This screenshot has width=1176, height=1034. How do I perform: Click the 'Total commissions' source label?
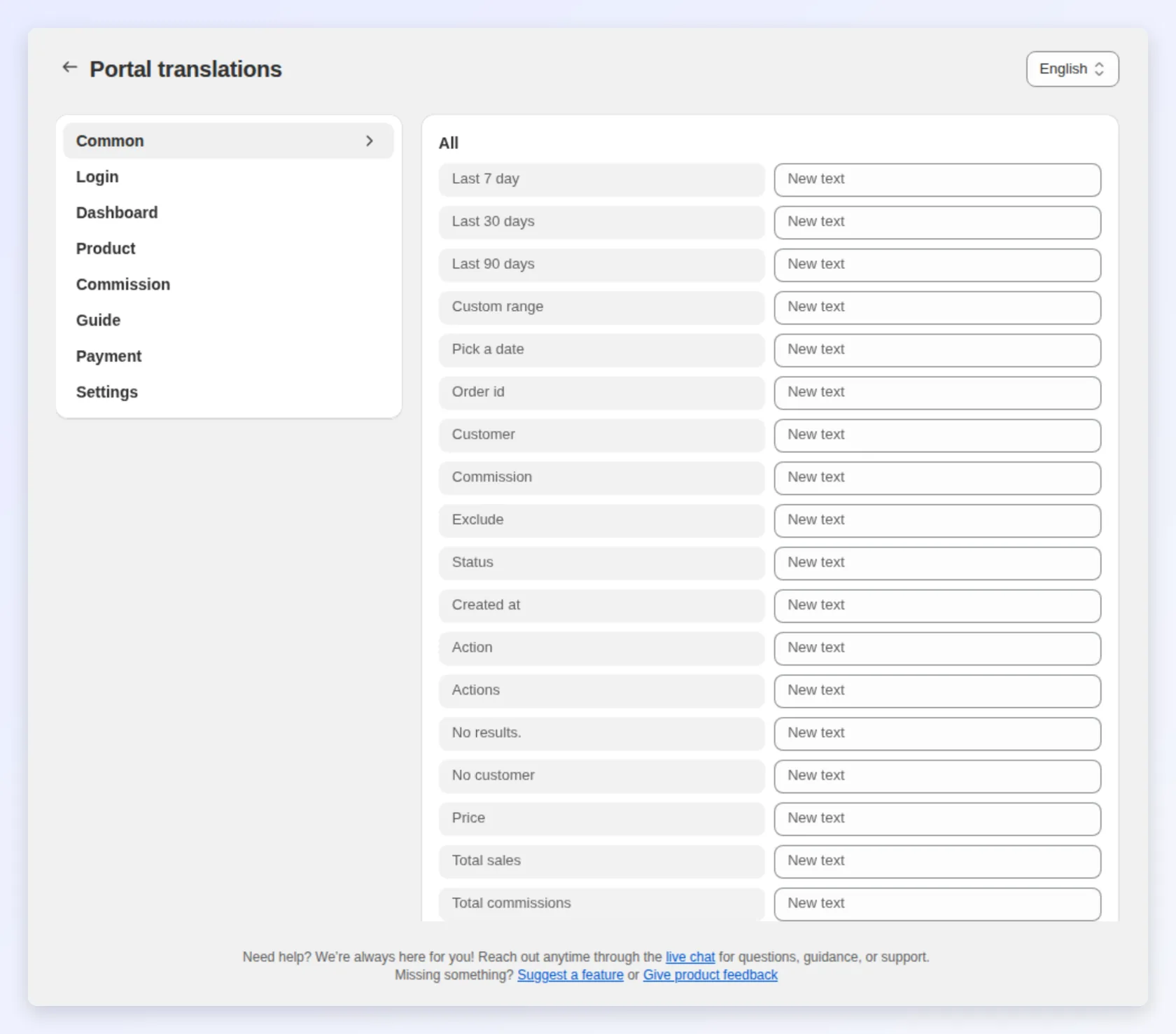601,904
